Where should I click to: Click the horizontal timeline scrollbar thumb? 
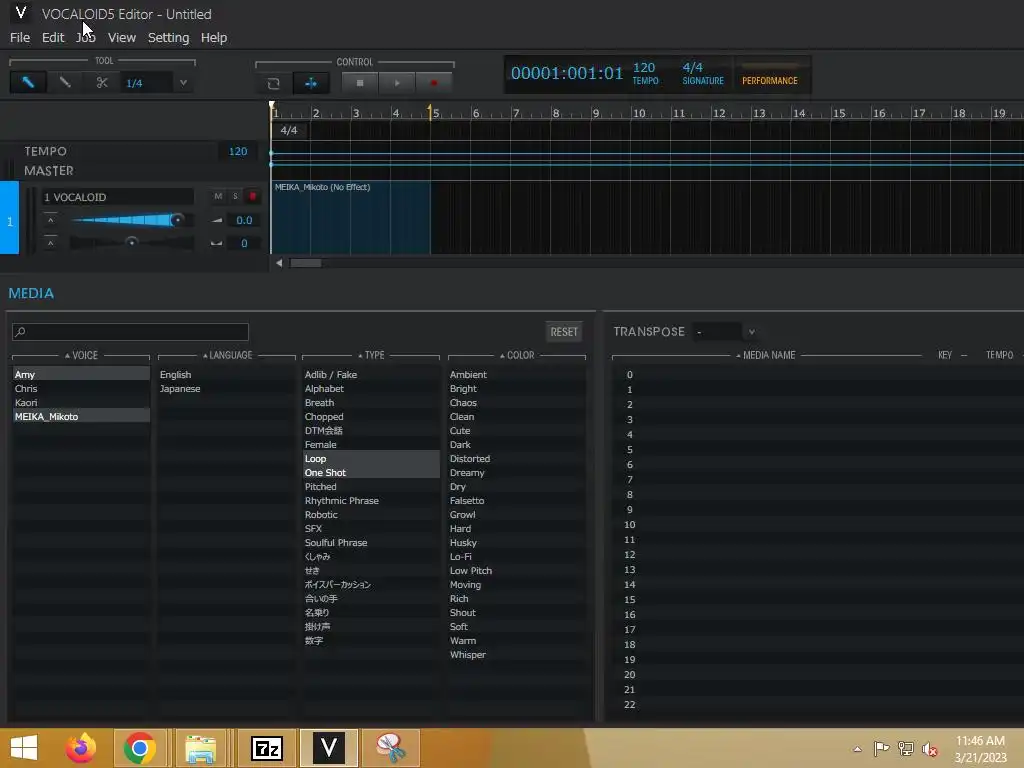coord(306,263)
